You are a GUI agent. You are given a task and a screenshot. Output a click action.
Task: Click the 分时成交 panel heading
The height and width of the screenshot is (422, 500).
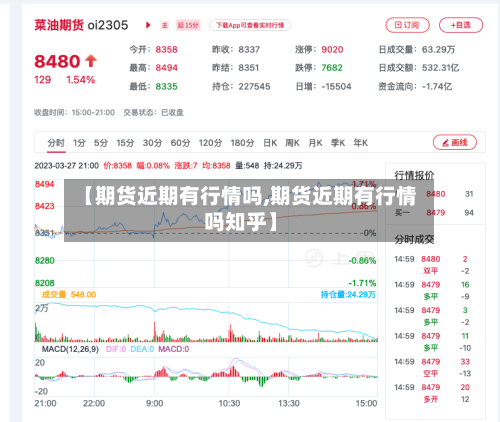tap(414, 239)
